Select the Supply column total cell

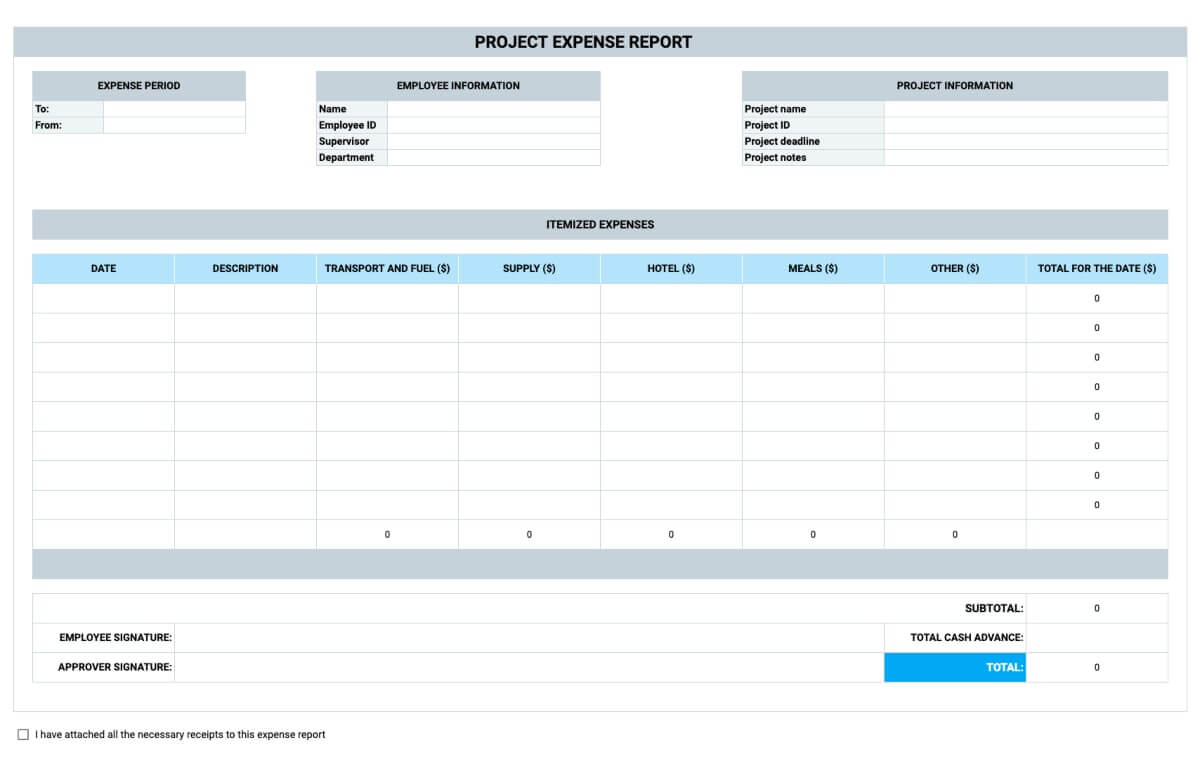[530, 535]
